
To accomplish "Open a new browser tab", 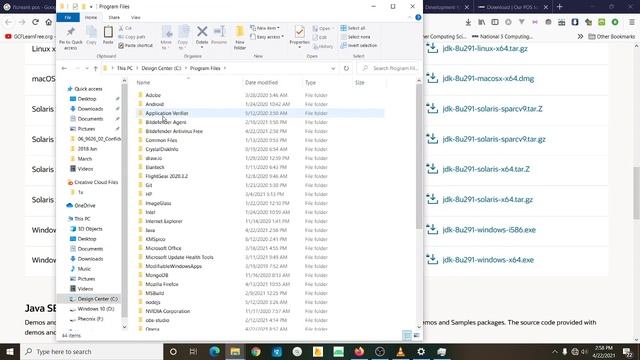I will 559,7.
